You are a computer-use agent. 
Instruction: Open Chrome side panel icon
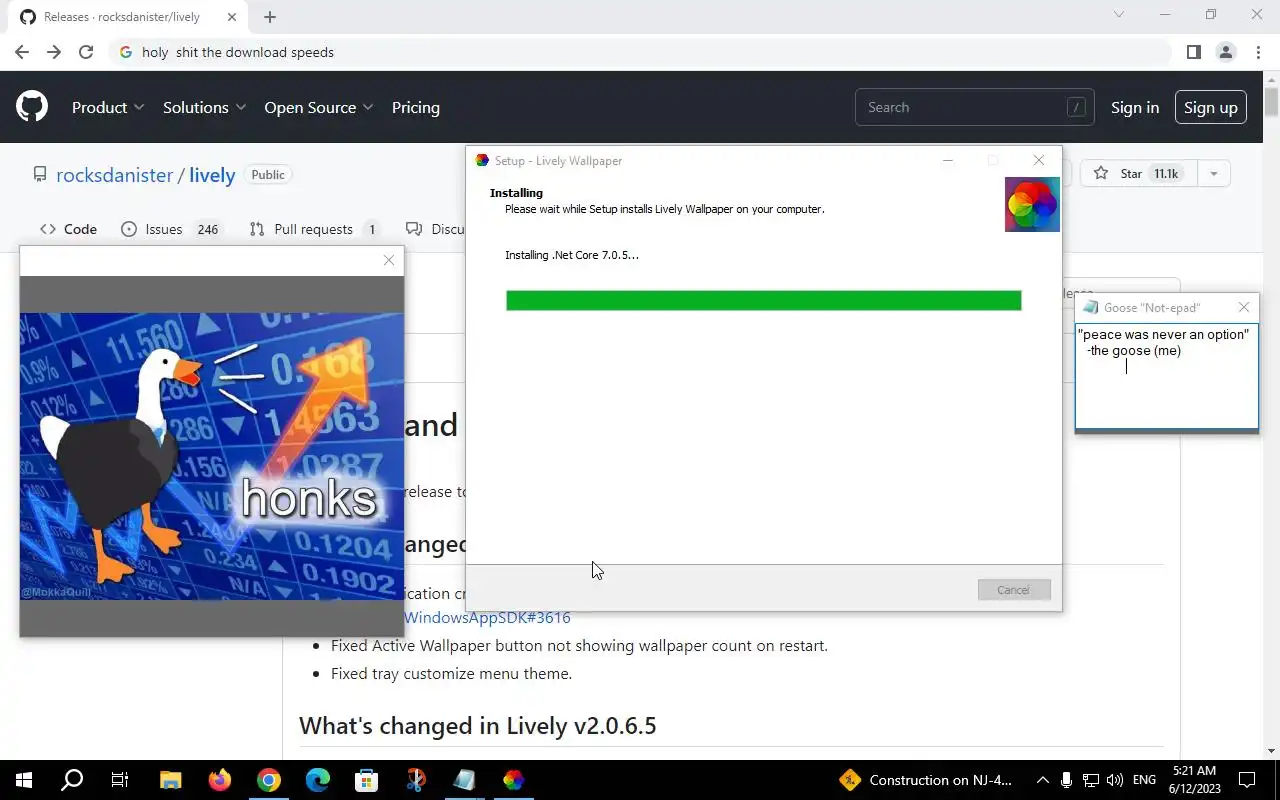coord(1193,52)
